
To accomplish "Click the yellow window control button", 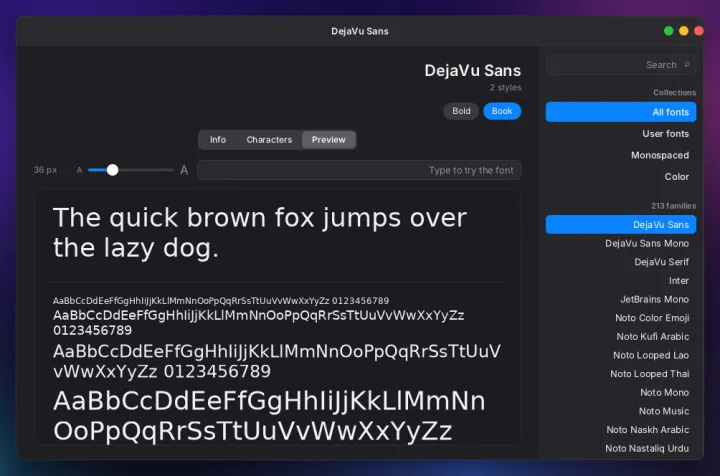I will pyautogui.click(x=684, y=31).
